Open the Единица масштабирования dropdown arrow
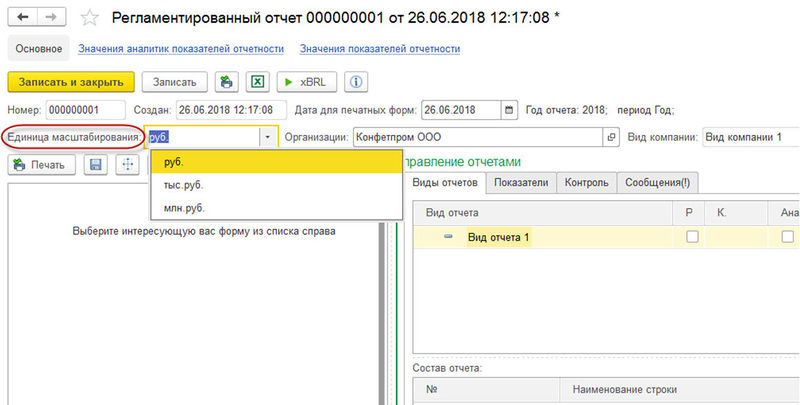Image resolution: width=800 pixels, height=405 pixels. pyautogui.click(x=267, y=137)
